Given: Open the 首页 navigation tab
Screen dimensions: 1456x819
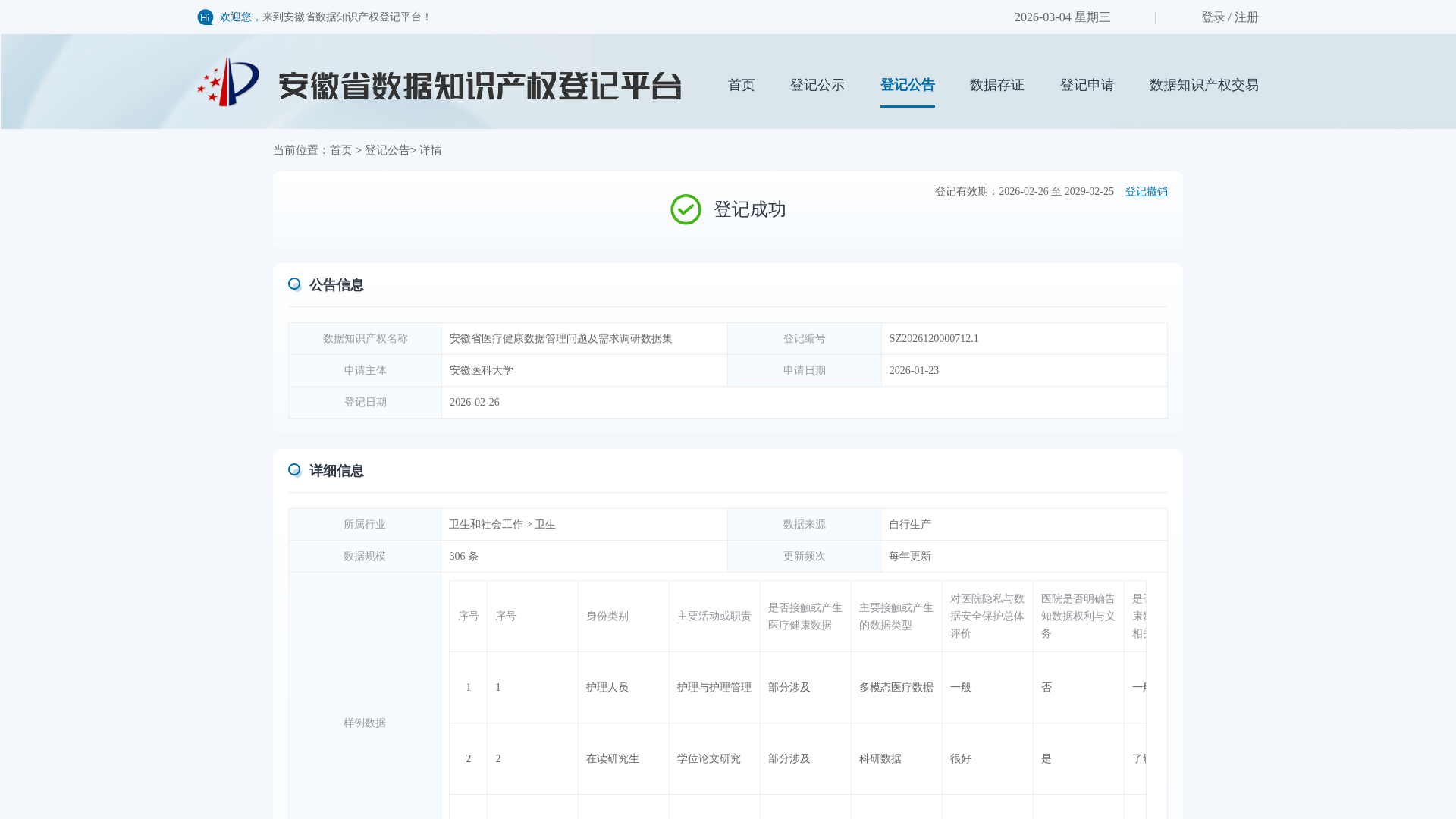Looking at the screenshot, I should (741, 85).
